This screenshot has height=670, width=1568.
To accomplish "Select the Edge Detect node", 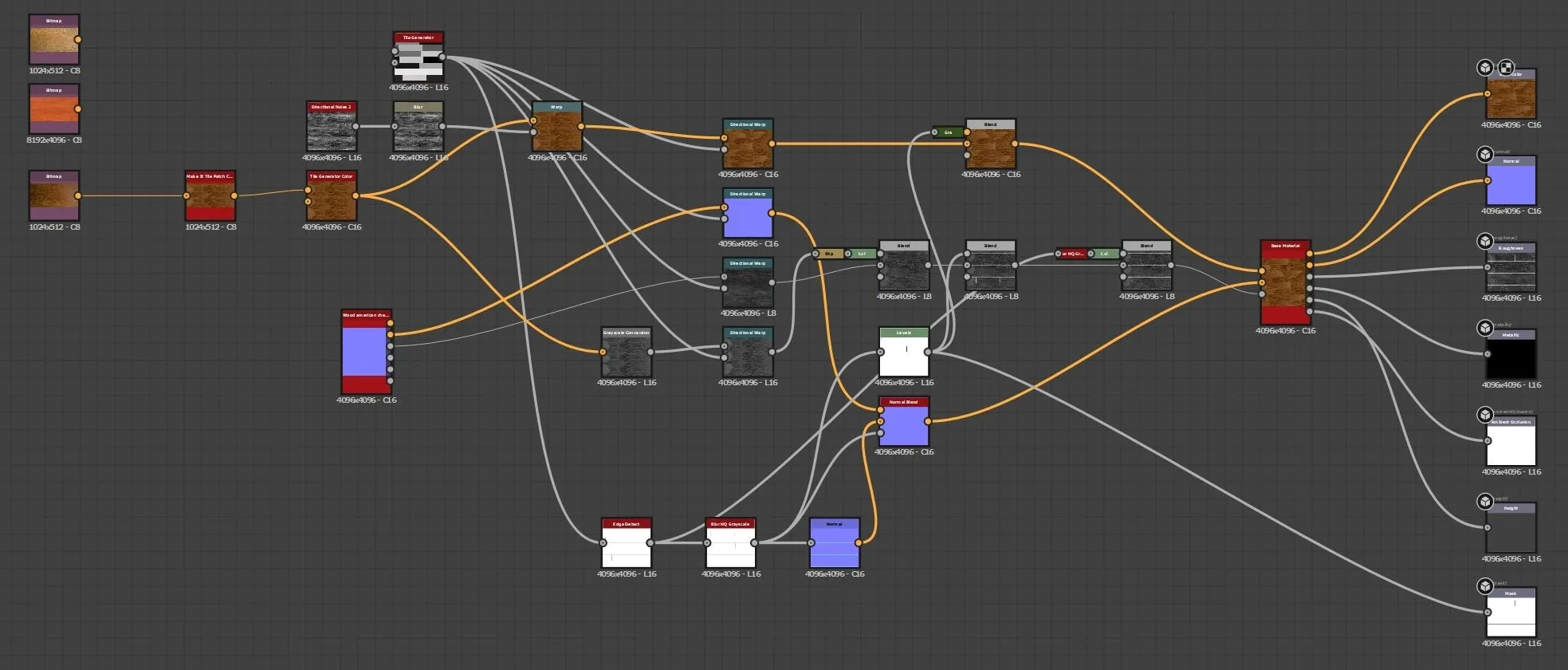I will (627, 543).
